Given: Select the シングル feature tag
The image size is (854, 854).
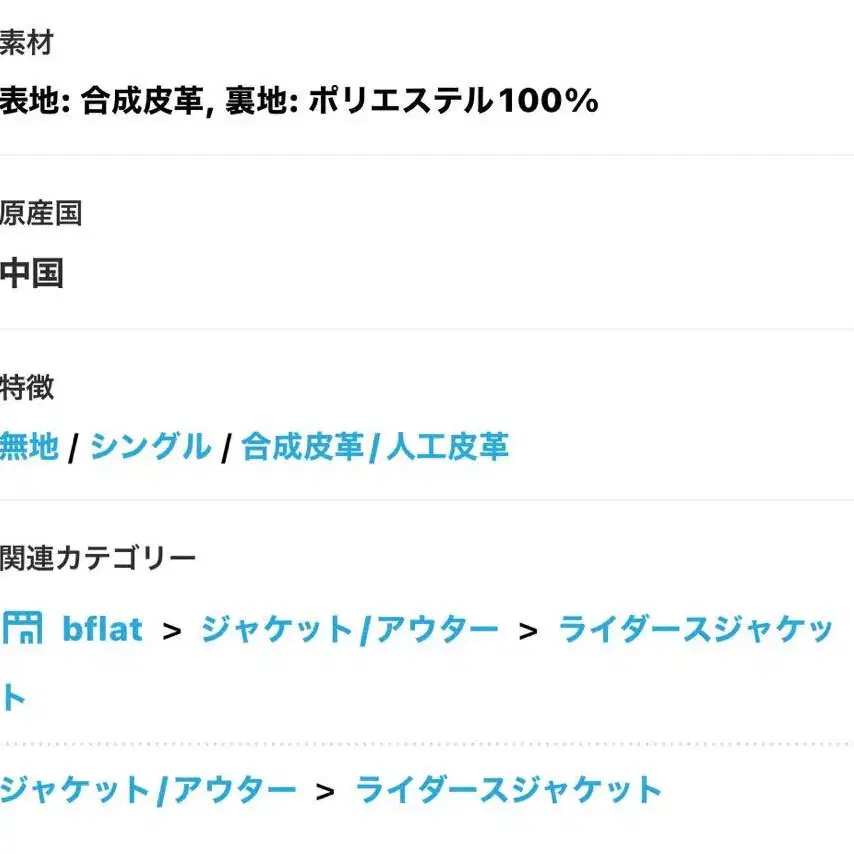Looking at the screenshot, I should (150, 446).
